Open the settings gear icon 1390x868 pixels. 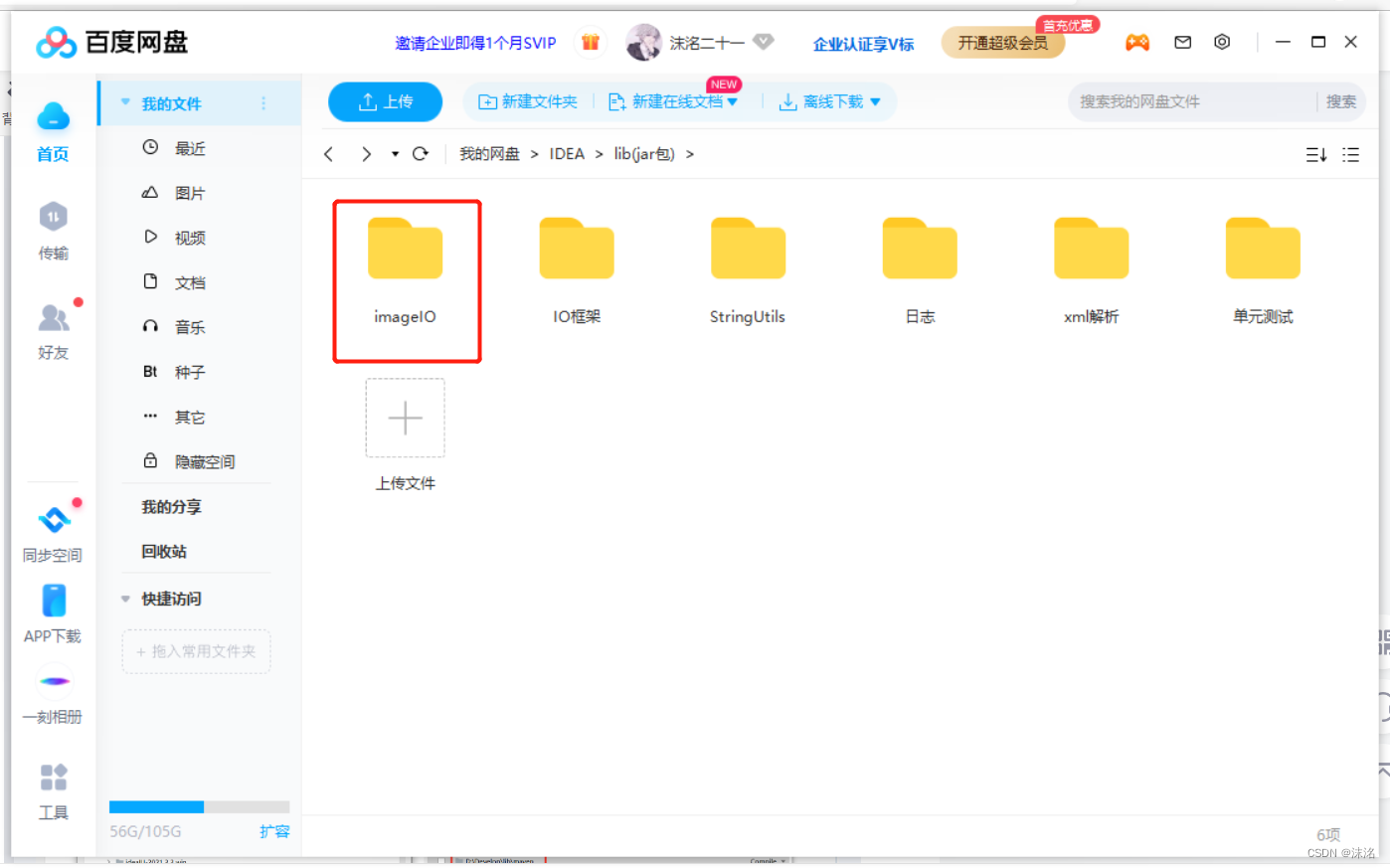1222,42
